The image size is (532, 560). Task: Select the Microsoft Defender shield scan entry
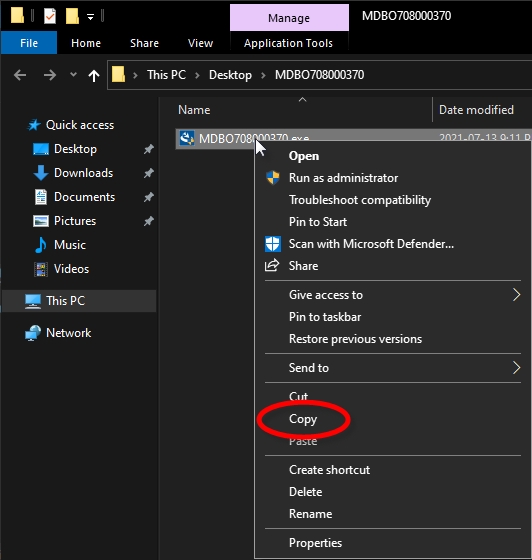coord(359,244)
